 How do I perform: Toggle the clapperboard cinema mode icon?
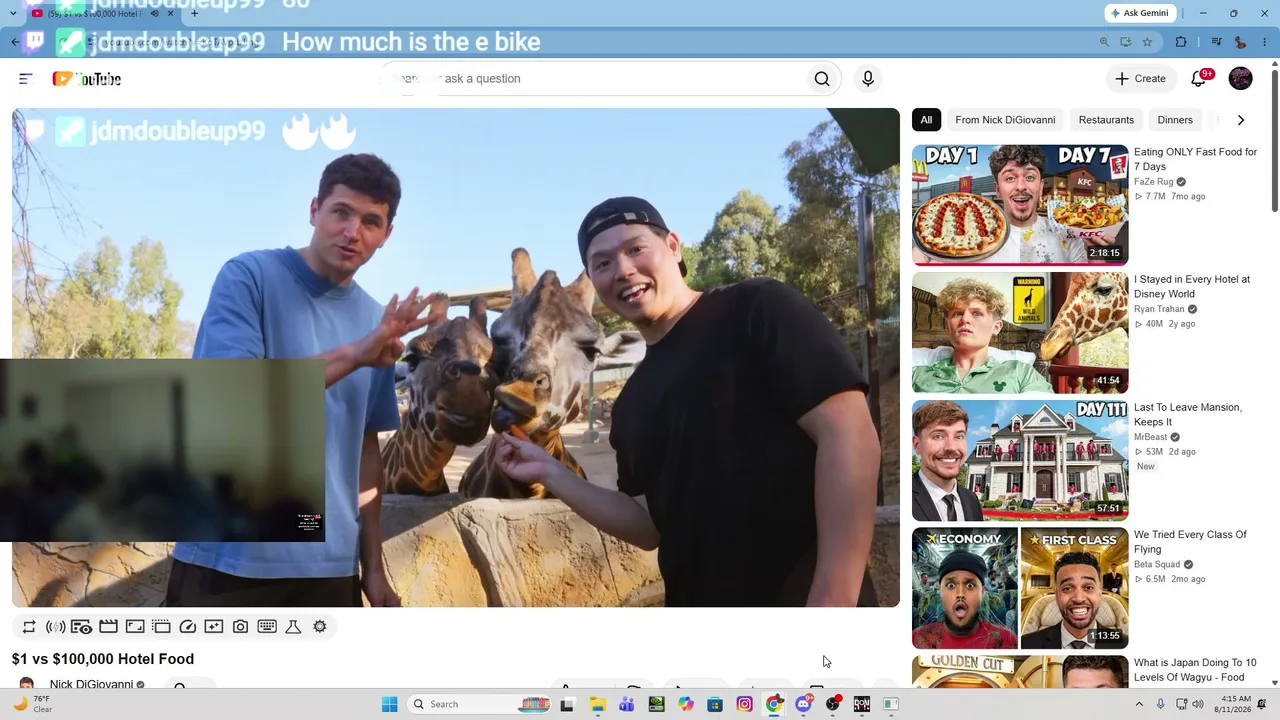coord(108,627)
